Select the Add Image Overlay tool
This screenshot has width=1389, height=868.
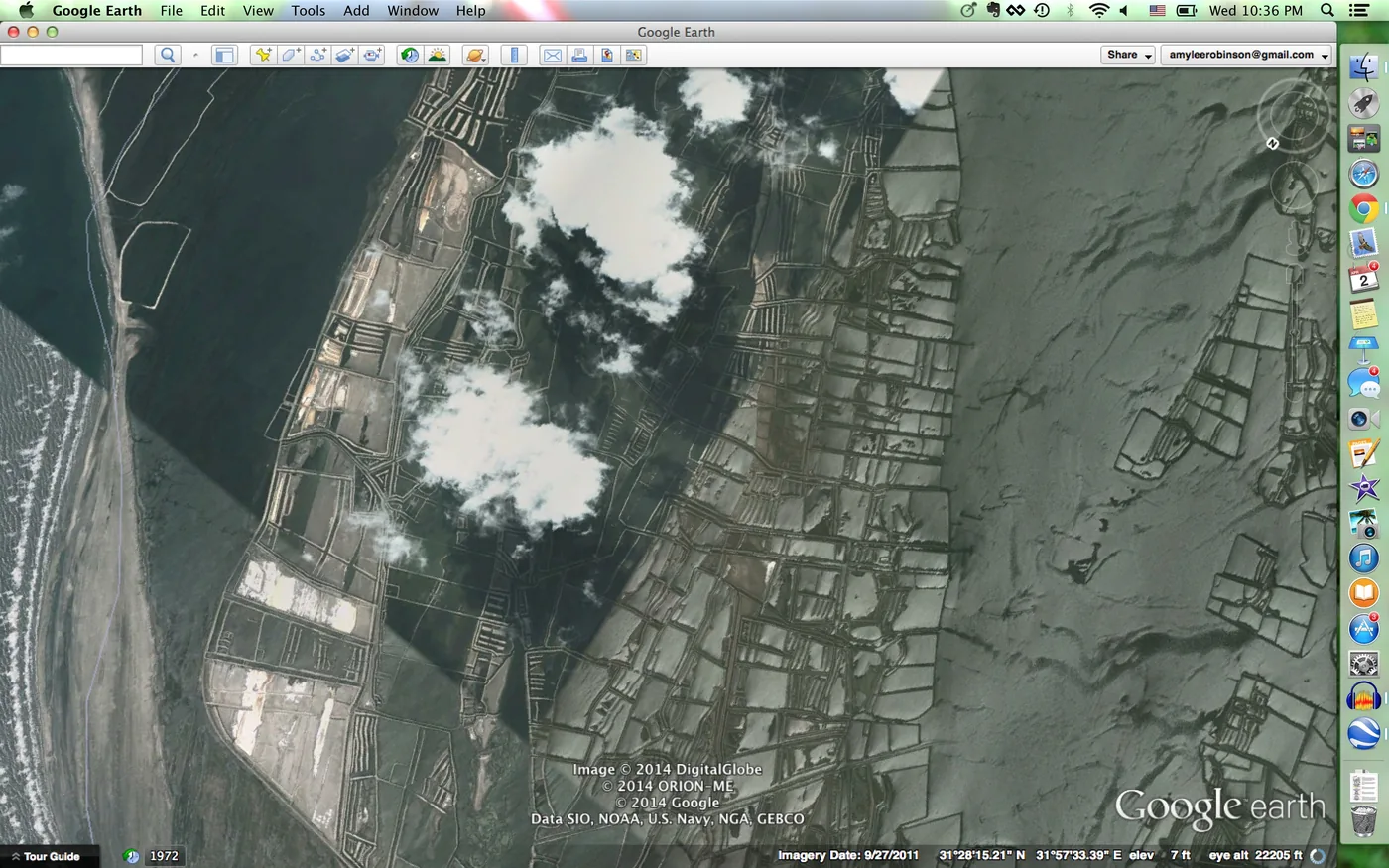point(344,55)
